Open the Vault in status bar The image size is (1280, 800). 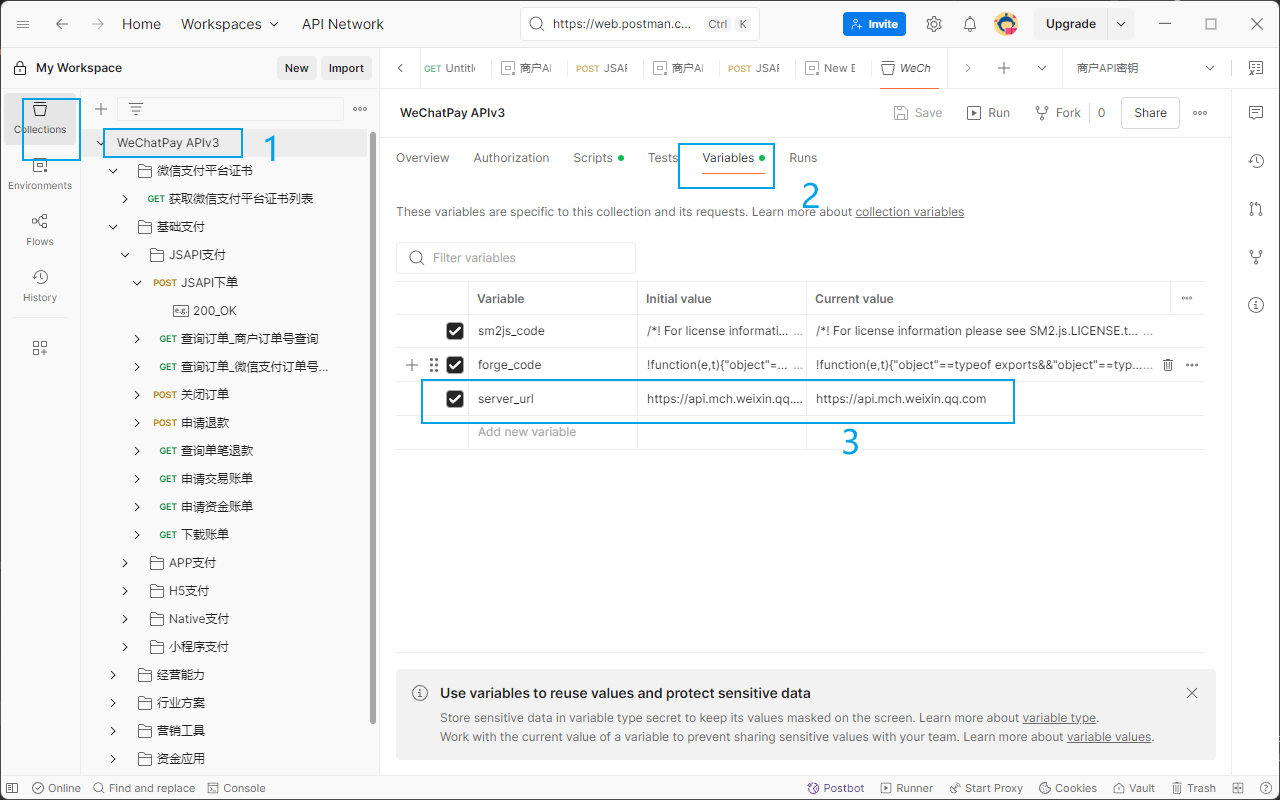[x=1133, y=788]
